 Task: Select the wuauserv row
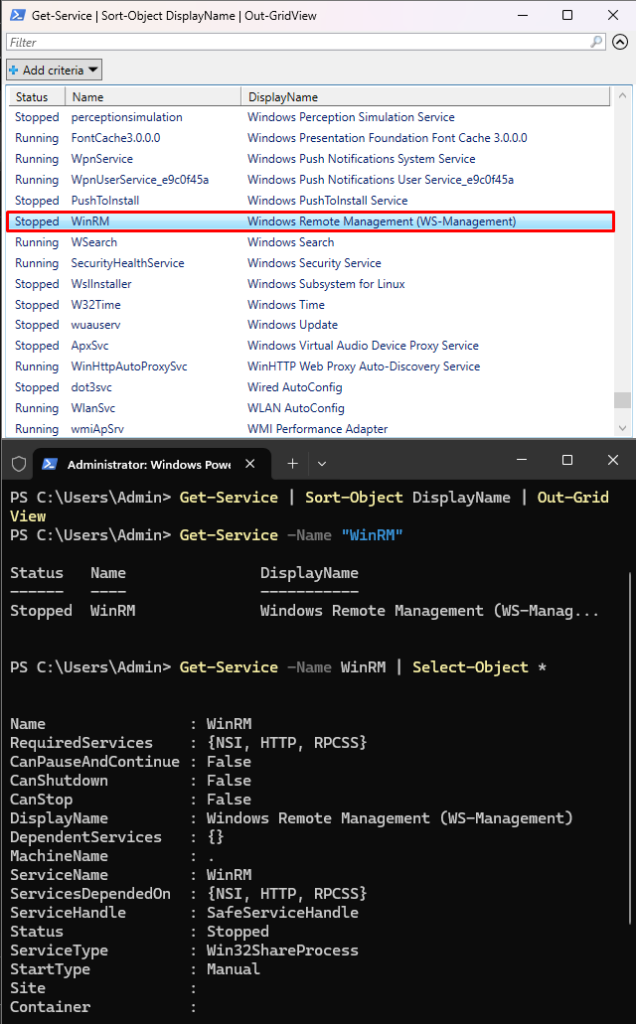pyautogui.click(x=310, y=325)
